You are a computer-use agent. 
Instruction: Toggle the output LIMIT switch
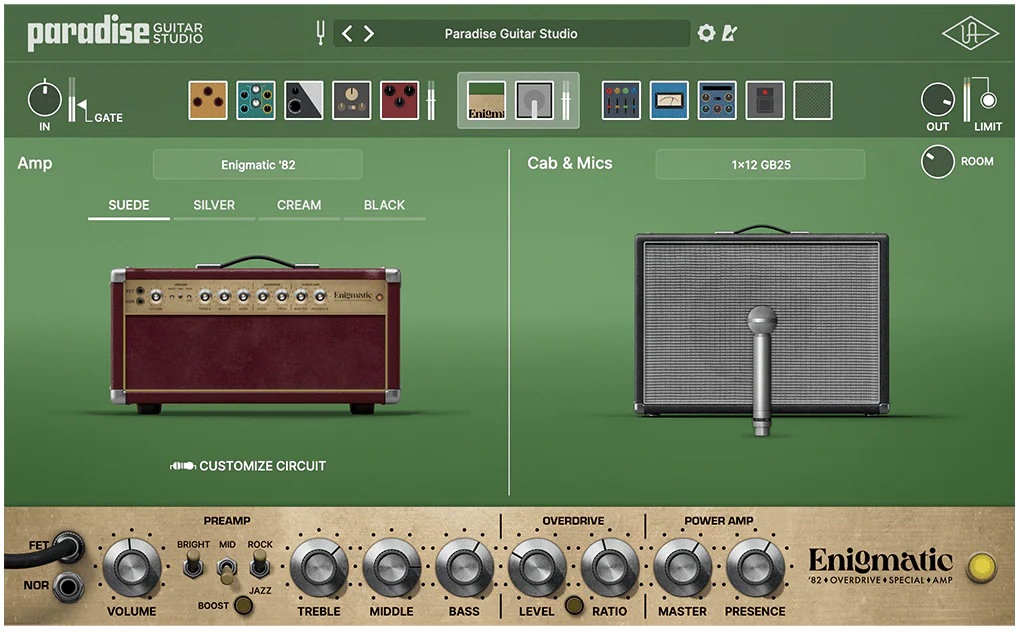(988, 100)
